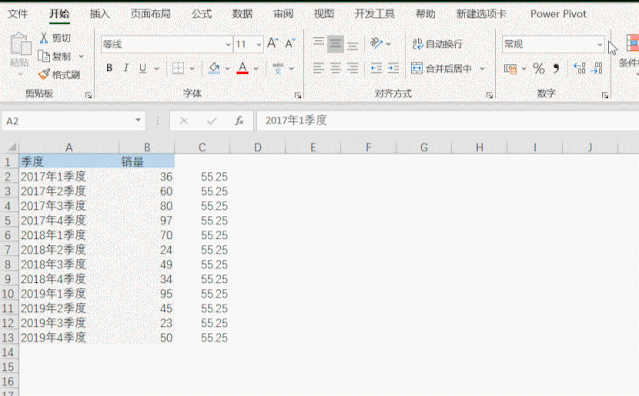Toggle italic formatting
The width and height of the screenshot is (639, 396).
click(x=126, y=68)
